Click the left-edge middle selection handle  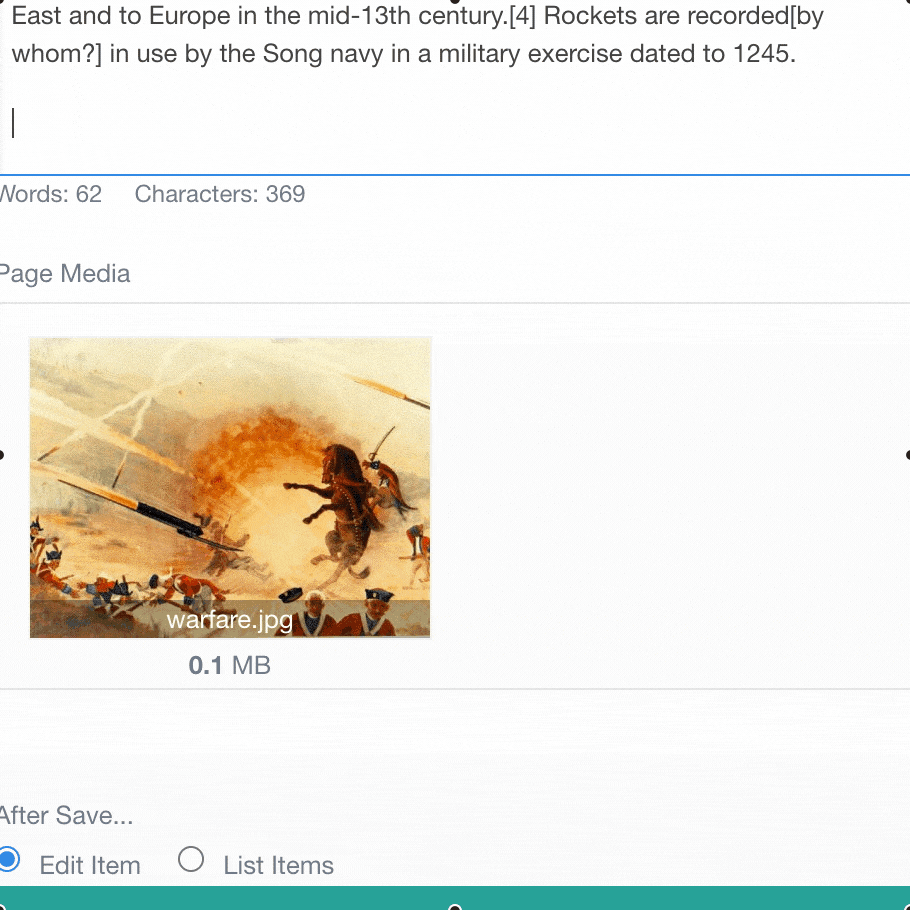(x=2, y=455)
